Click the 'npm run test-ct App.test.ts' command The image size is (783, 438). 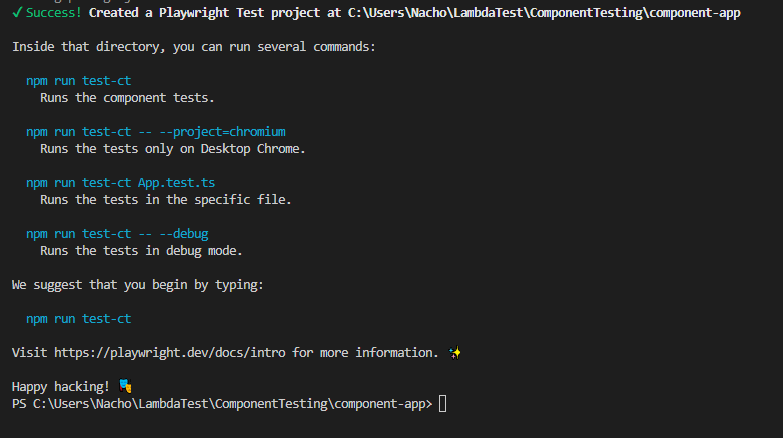click(121, 183)
